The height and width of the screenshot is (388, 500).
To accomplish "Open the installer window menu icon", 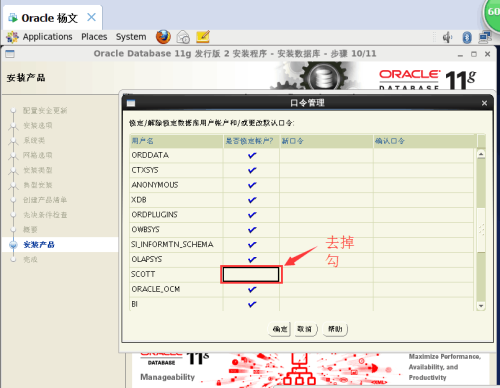I will coord(10,54).
